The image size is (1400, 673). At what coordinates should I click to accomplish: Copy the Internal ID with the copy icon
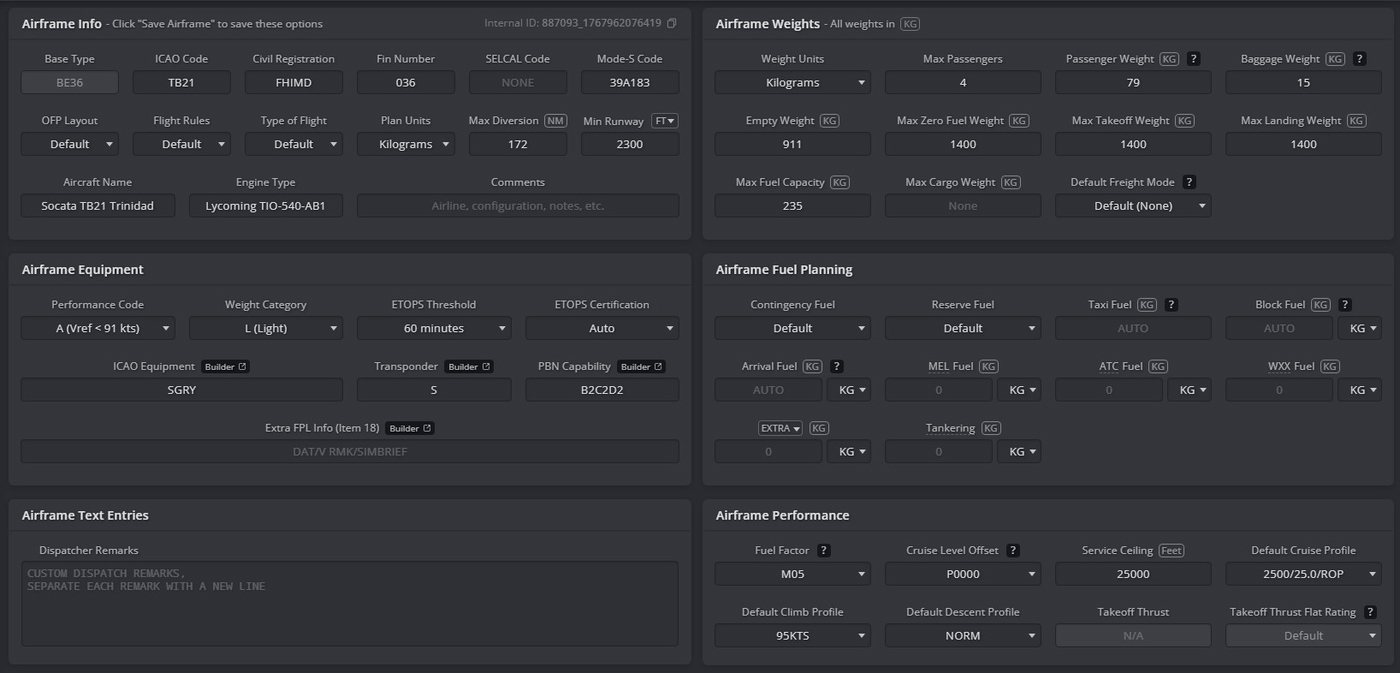point(672,23)
